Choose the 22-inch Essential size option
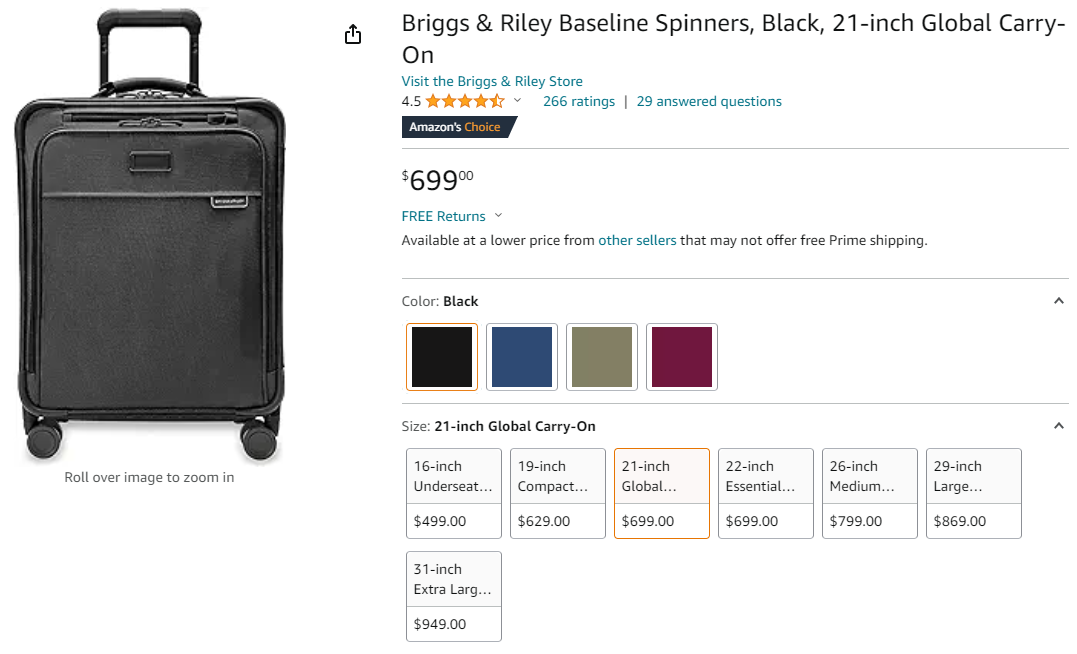 766,494
